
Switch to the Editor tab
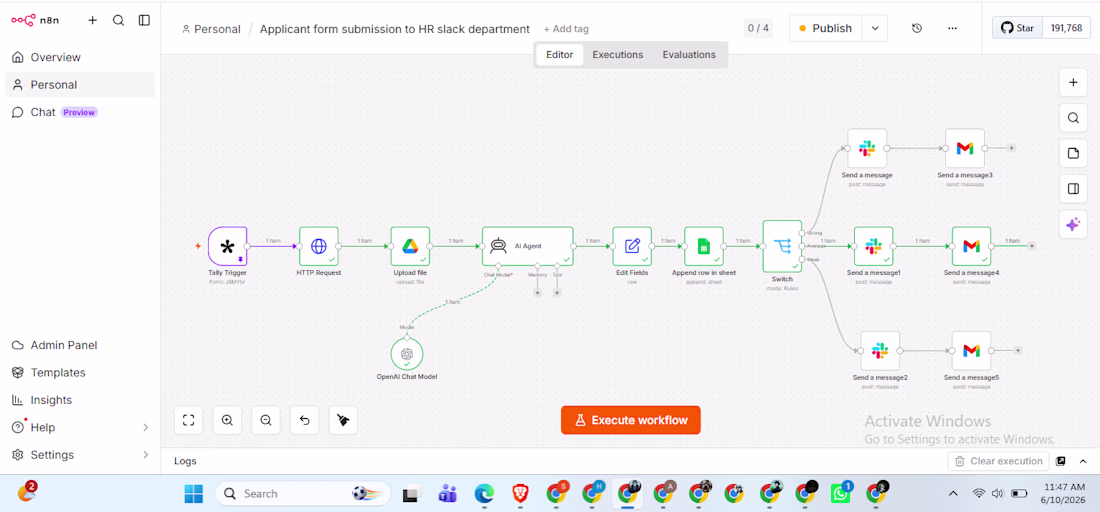[x=560, y=55]
